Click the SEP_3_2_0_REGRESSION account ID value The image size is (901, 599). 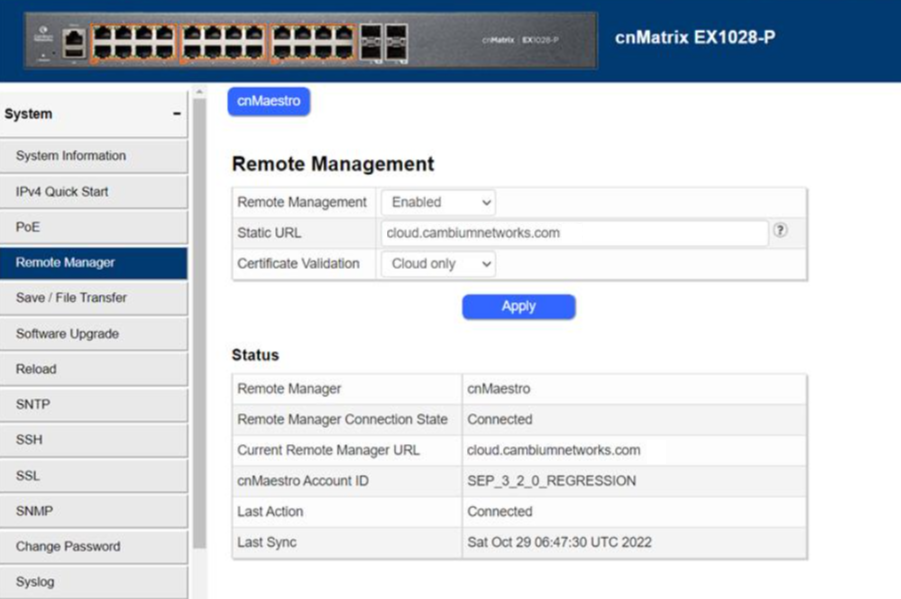coord(552,481)
